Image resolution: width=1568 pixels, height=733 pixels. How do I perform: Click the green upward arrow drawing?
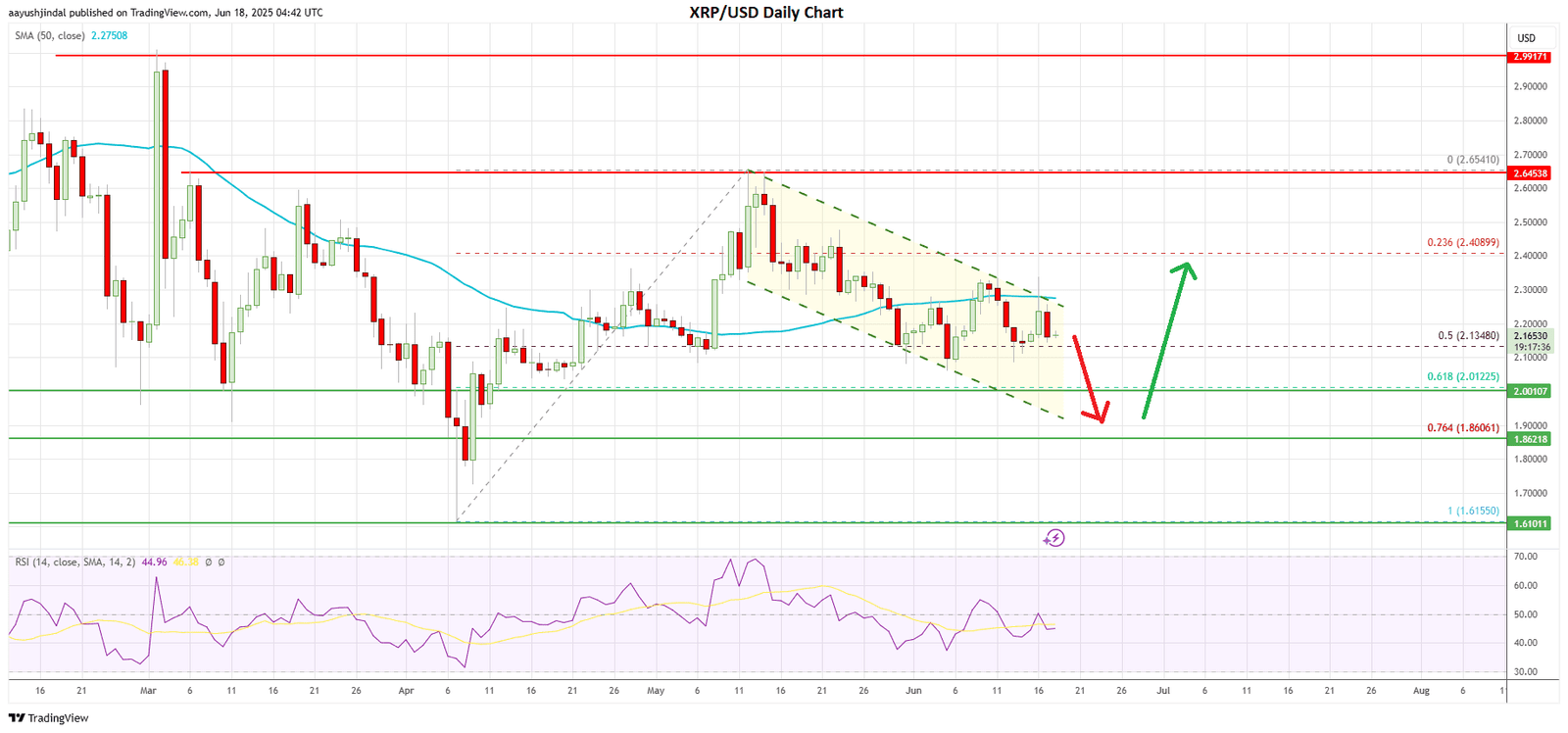point(1167,338)
